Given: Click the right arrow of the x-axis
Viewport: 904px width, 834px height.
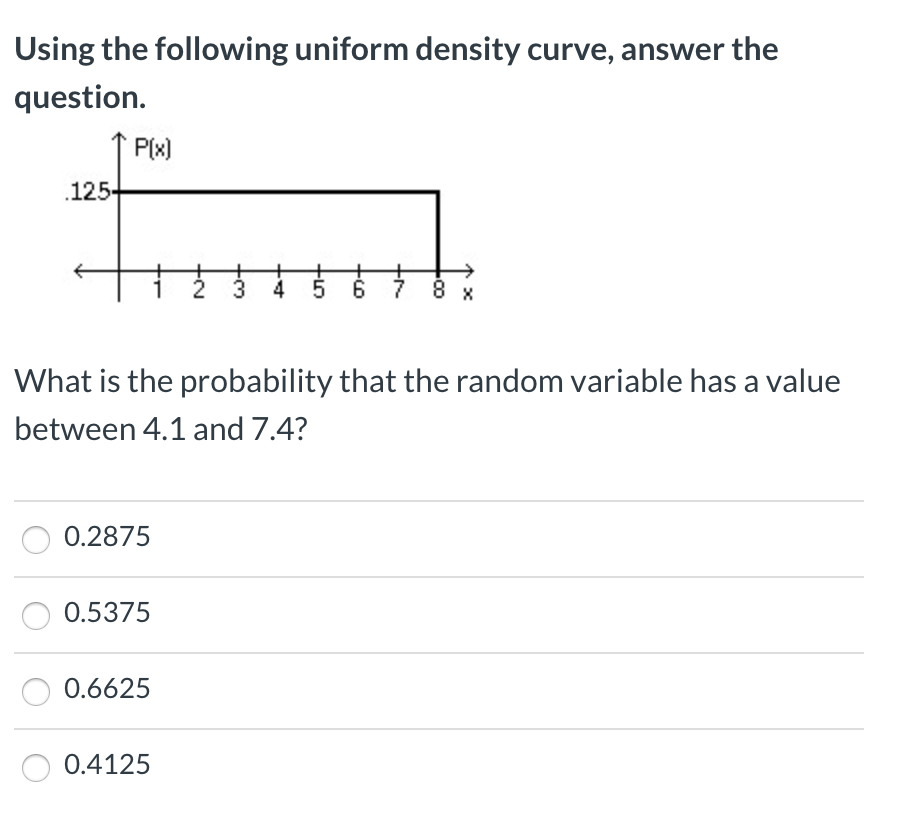Looking at the screenshot, I should [468, 270].
